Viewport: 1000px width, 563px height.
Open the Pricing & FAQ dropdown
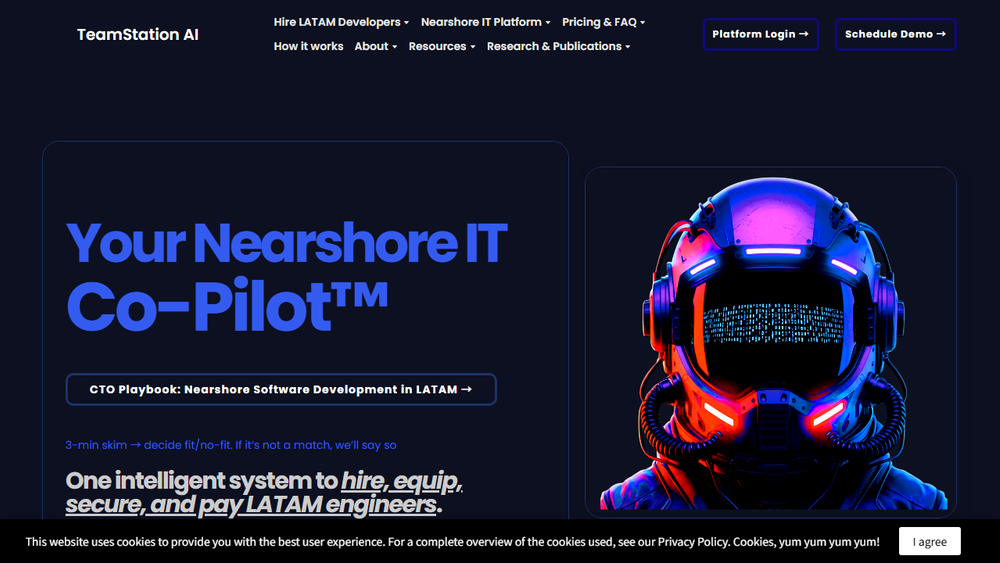click(x=603, y=22)
